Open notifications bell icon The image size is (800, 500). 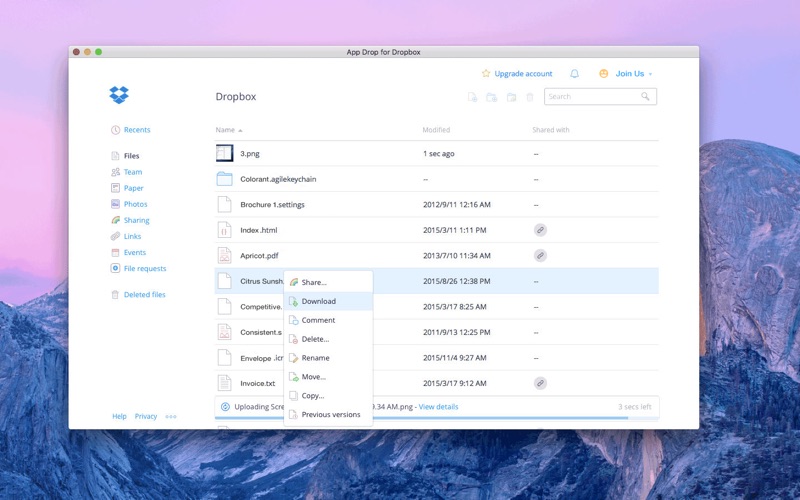[x=574, y=74]
